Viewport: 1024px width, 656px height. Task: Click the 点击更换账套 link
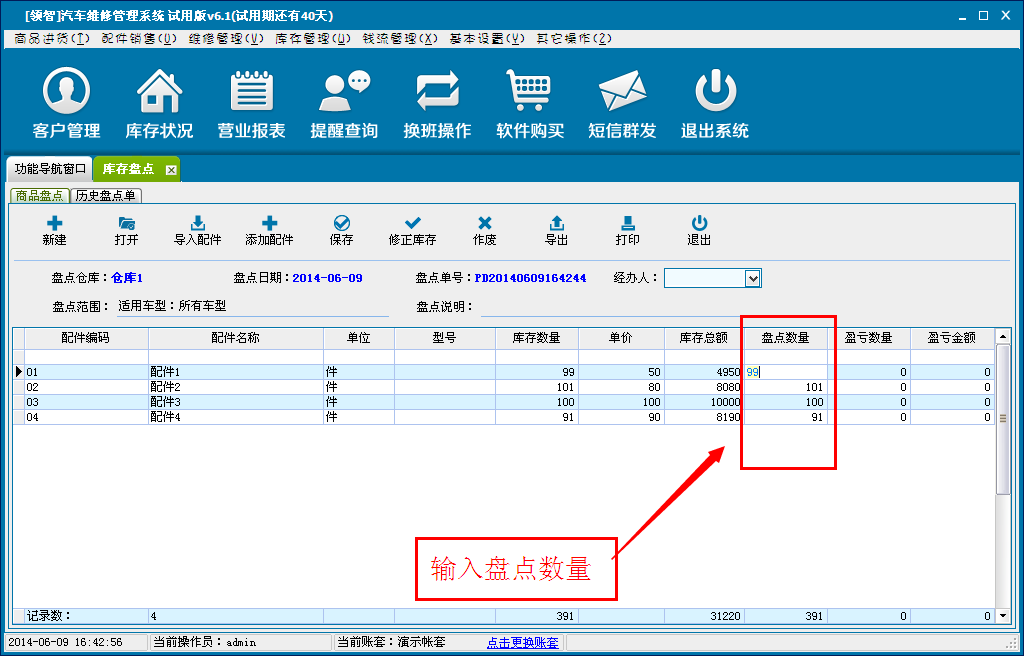click(523, 642)
